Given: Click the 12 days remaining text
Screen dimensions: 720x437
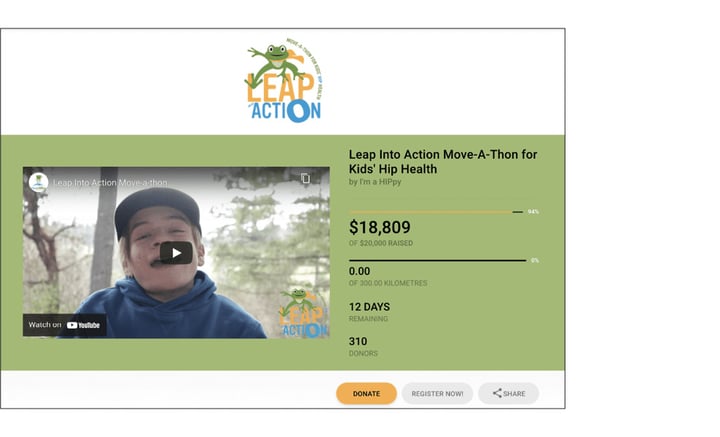Looking at the screenshot, I should (369, 307).
